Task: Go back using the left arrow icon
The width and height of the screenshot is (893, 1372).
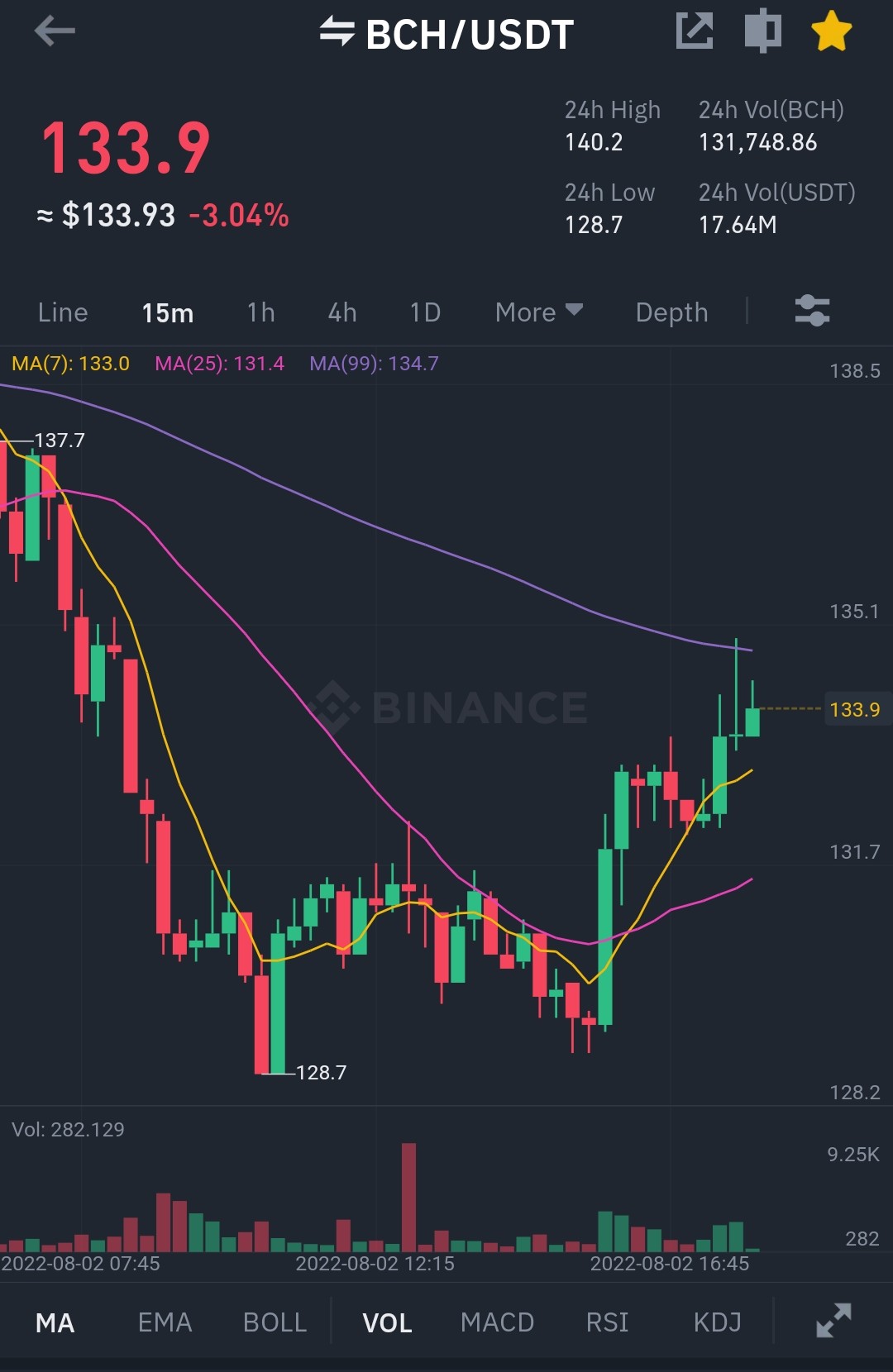Action: [x=55, y=32]
